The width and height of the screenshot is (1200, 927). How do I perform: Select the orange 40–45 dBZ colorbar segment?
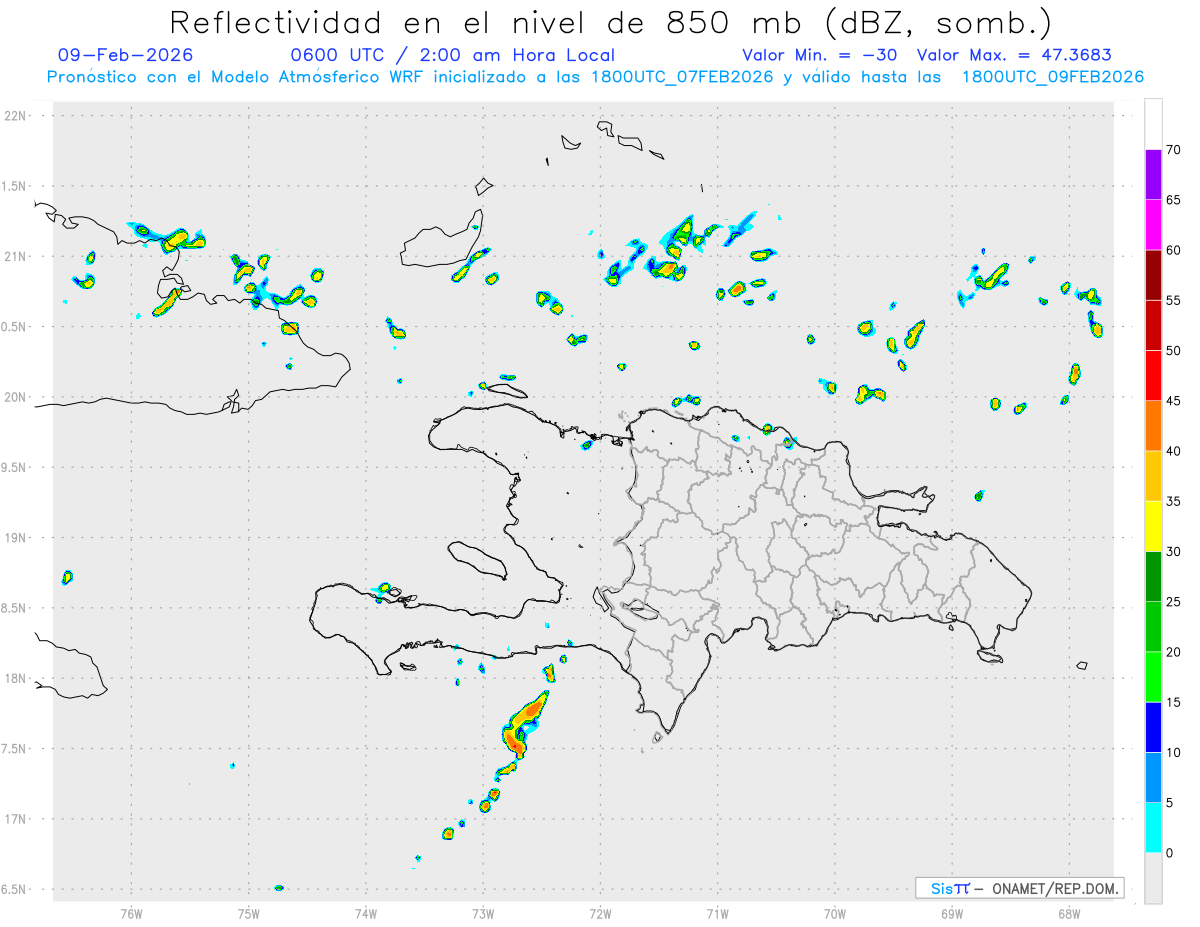tap(1153, 426)
